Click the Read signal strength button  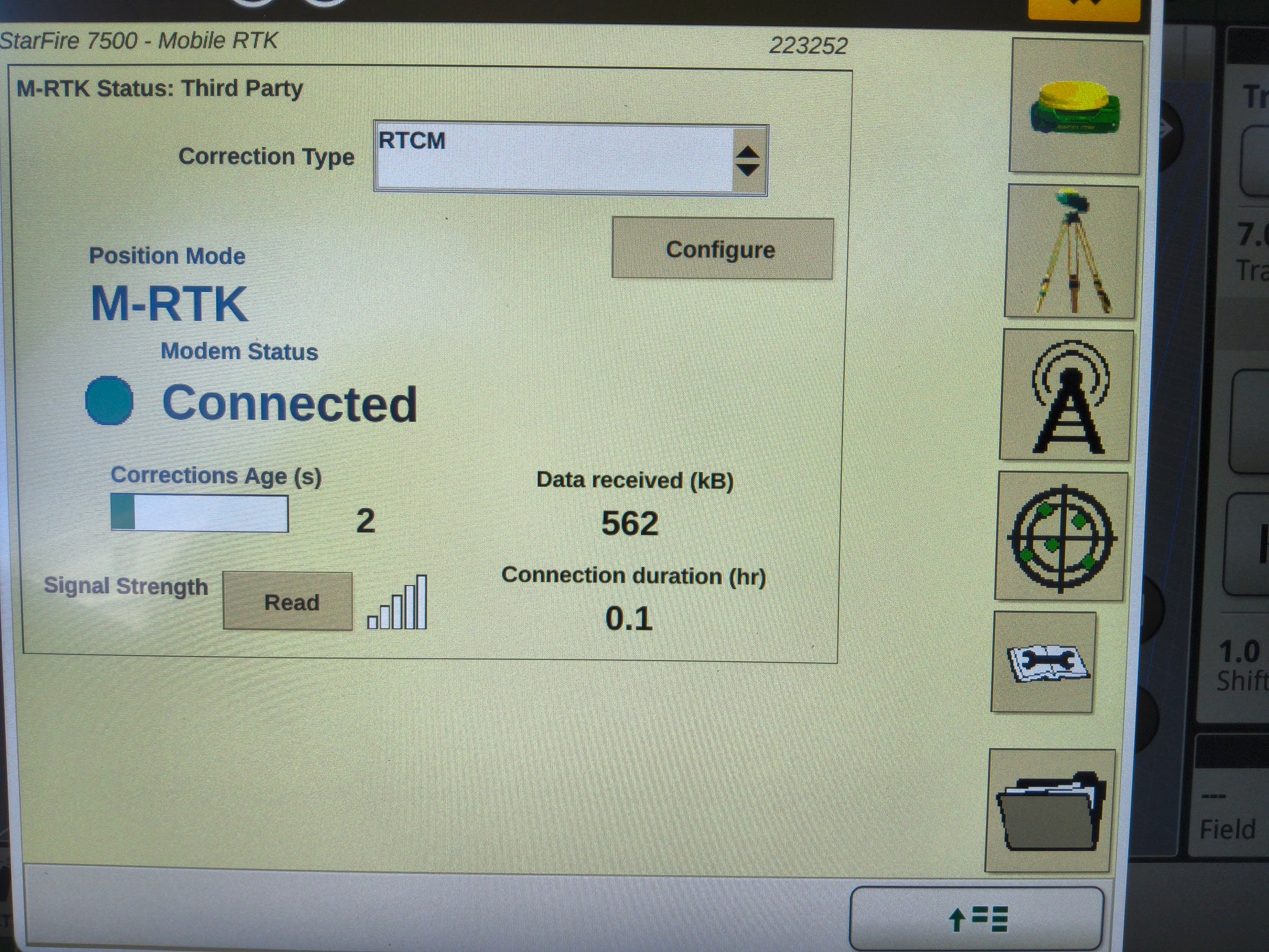click(288, 601)
